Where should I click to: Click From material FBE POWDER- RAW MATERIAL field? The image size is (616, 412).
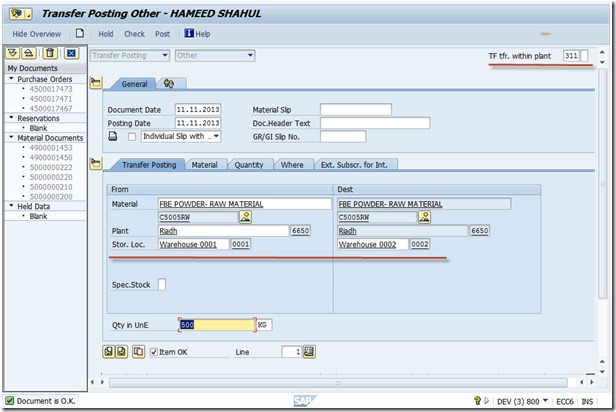click(245, 204)
